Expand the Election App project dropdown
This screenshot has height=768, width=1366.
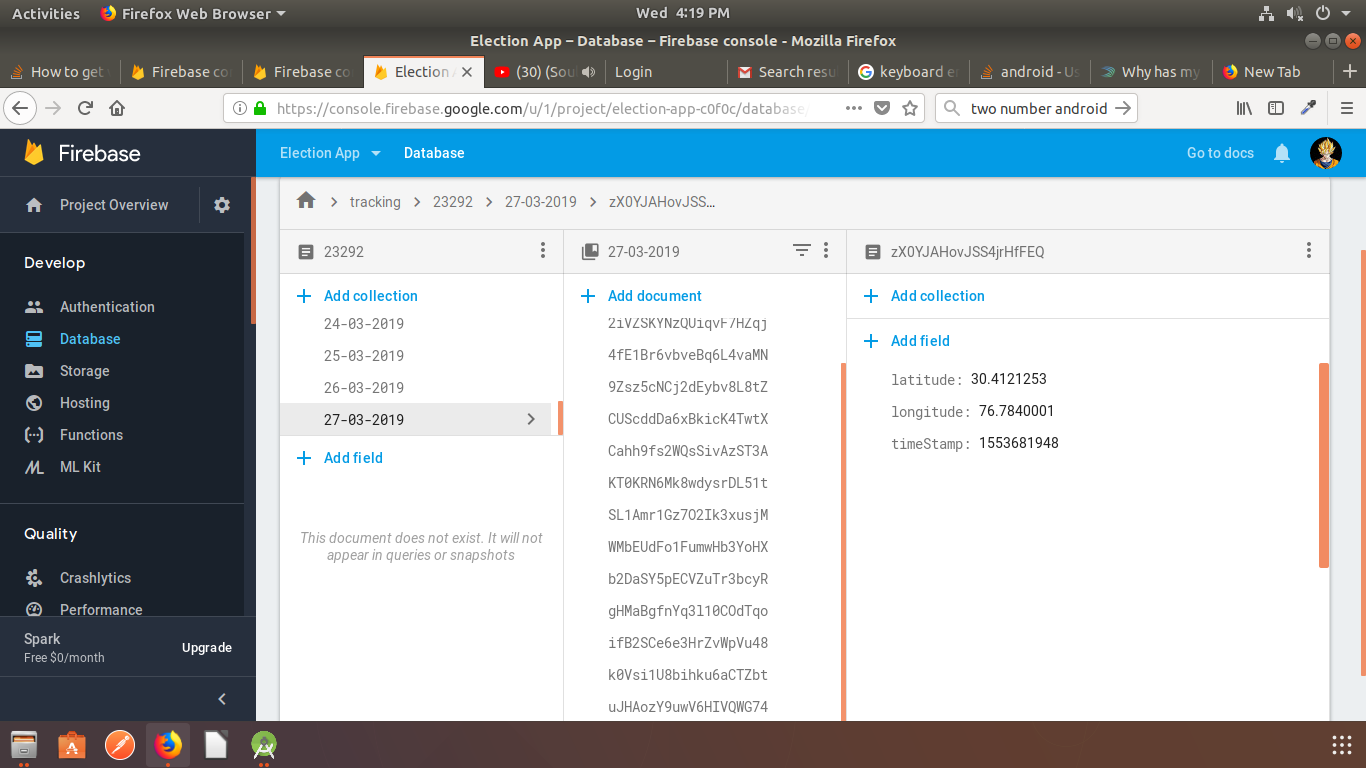point(330,153)
